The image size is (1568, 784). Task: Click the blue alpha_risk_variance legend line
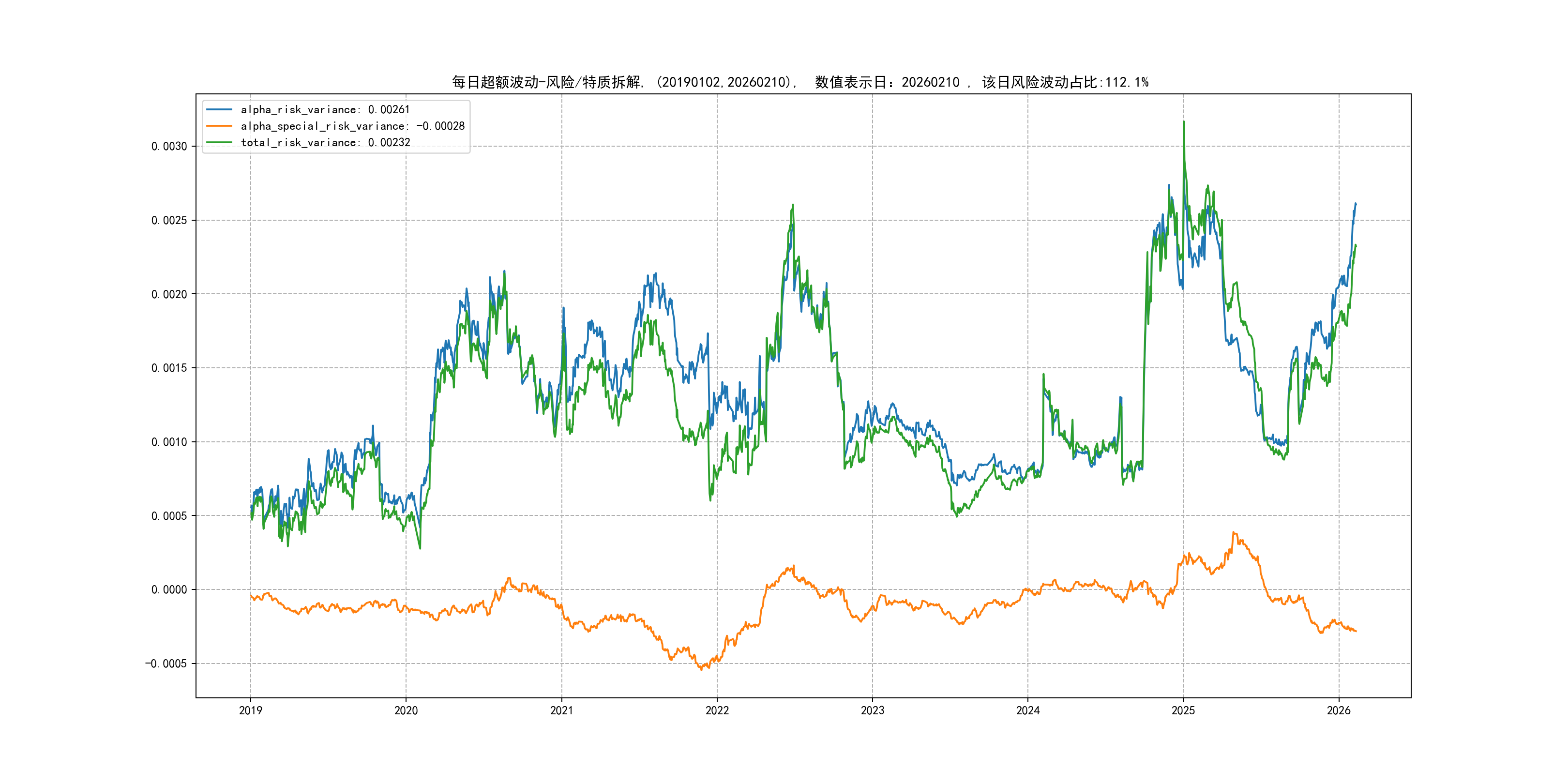[219, 109]
